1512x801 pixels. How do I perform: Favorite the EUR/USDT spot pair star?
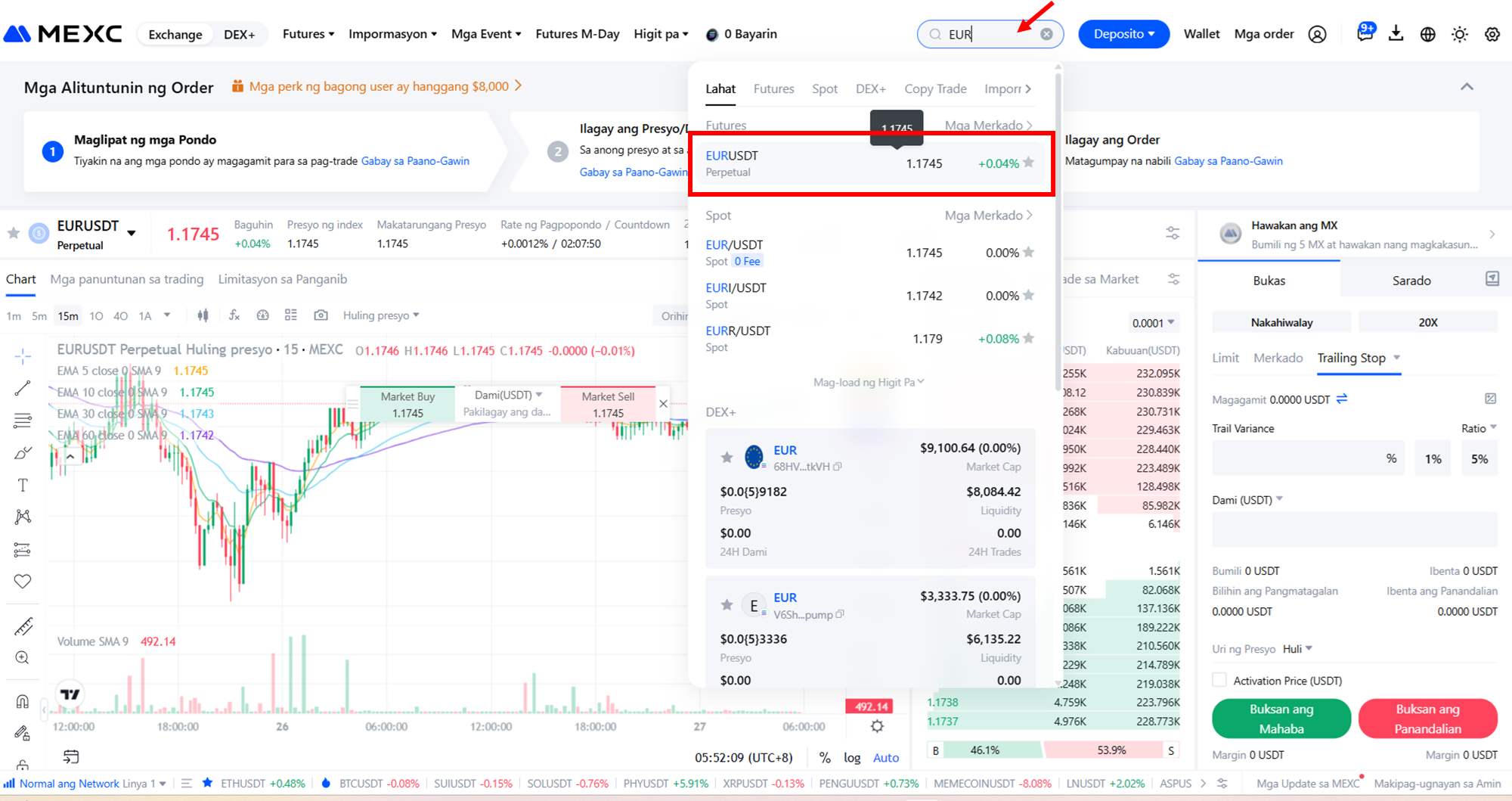click(1028, 253)
